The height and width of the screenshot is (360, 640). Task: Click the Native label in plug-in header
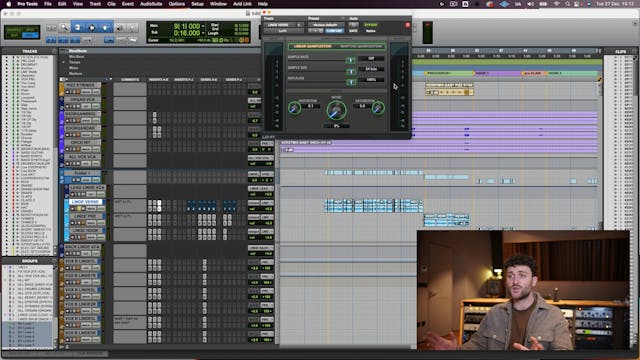click(x=371, y=31)
